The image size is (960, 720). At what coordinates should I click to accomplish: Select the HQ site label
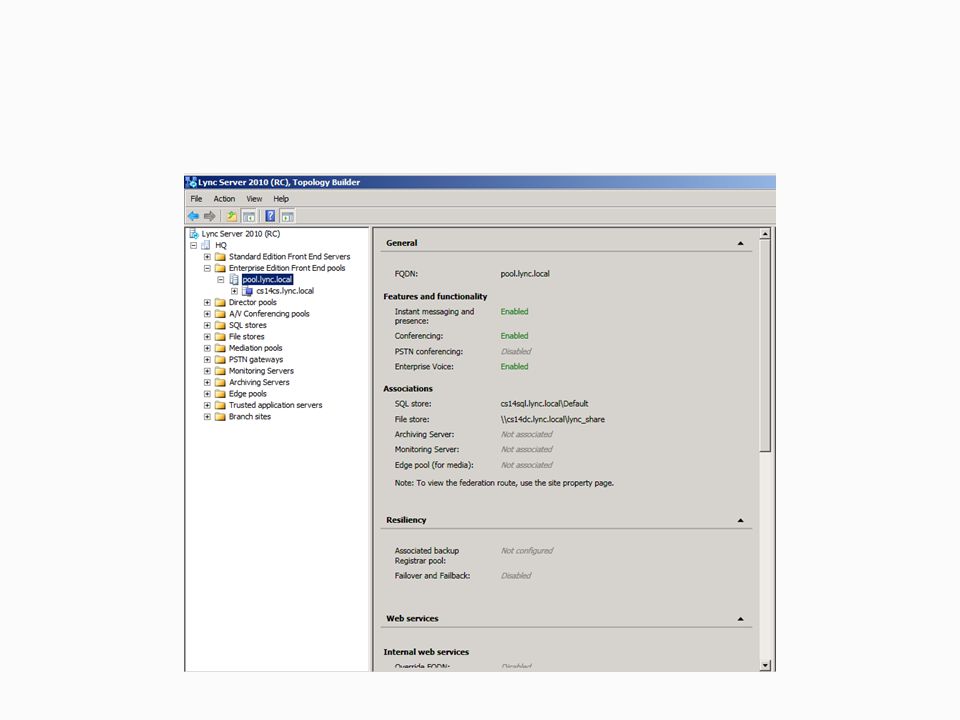221,245
